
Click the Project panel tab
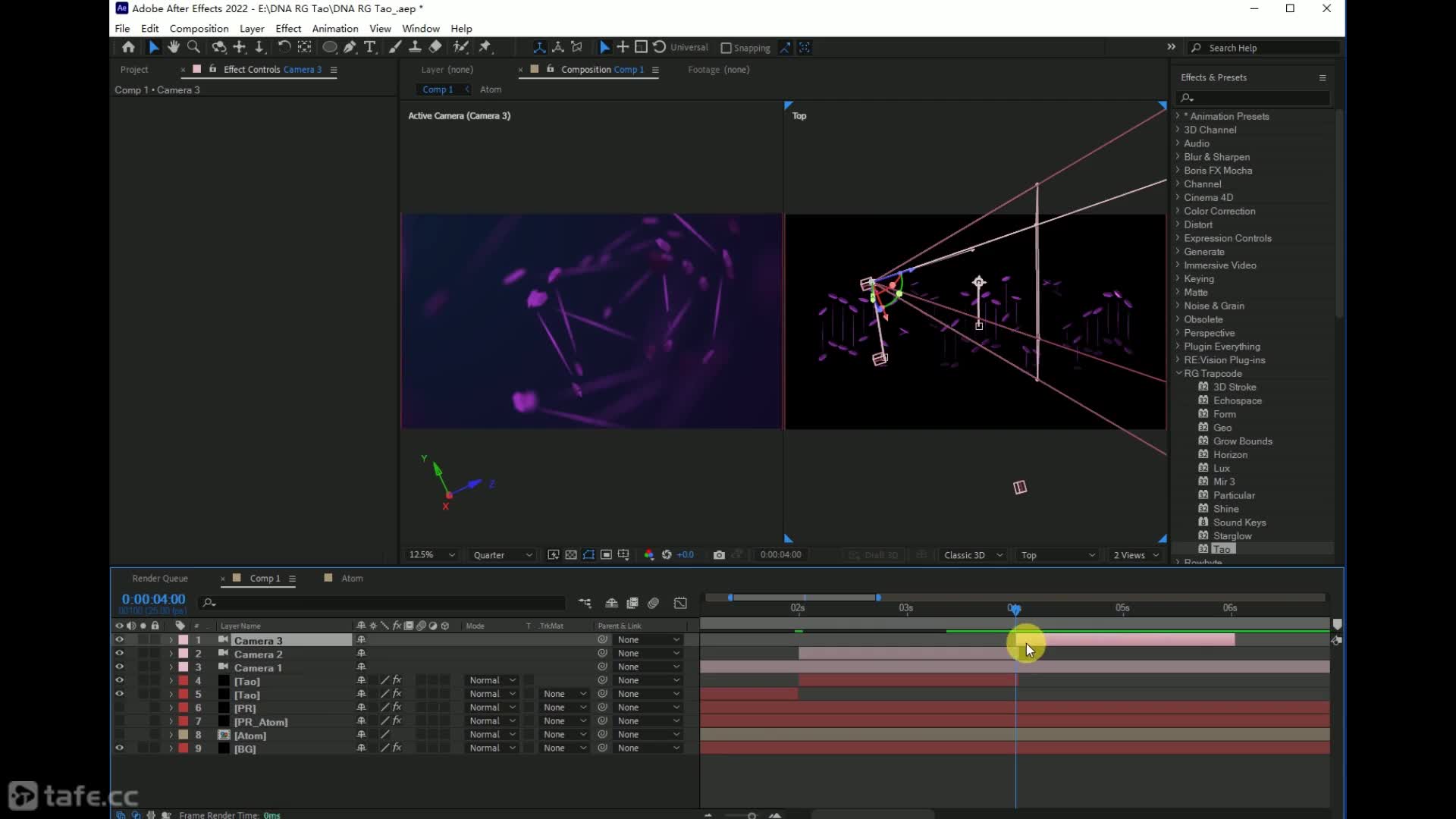pos(134,70)
